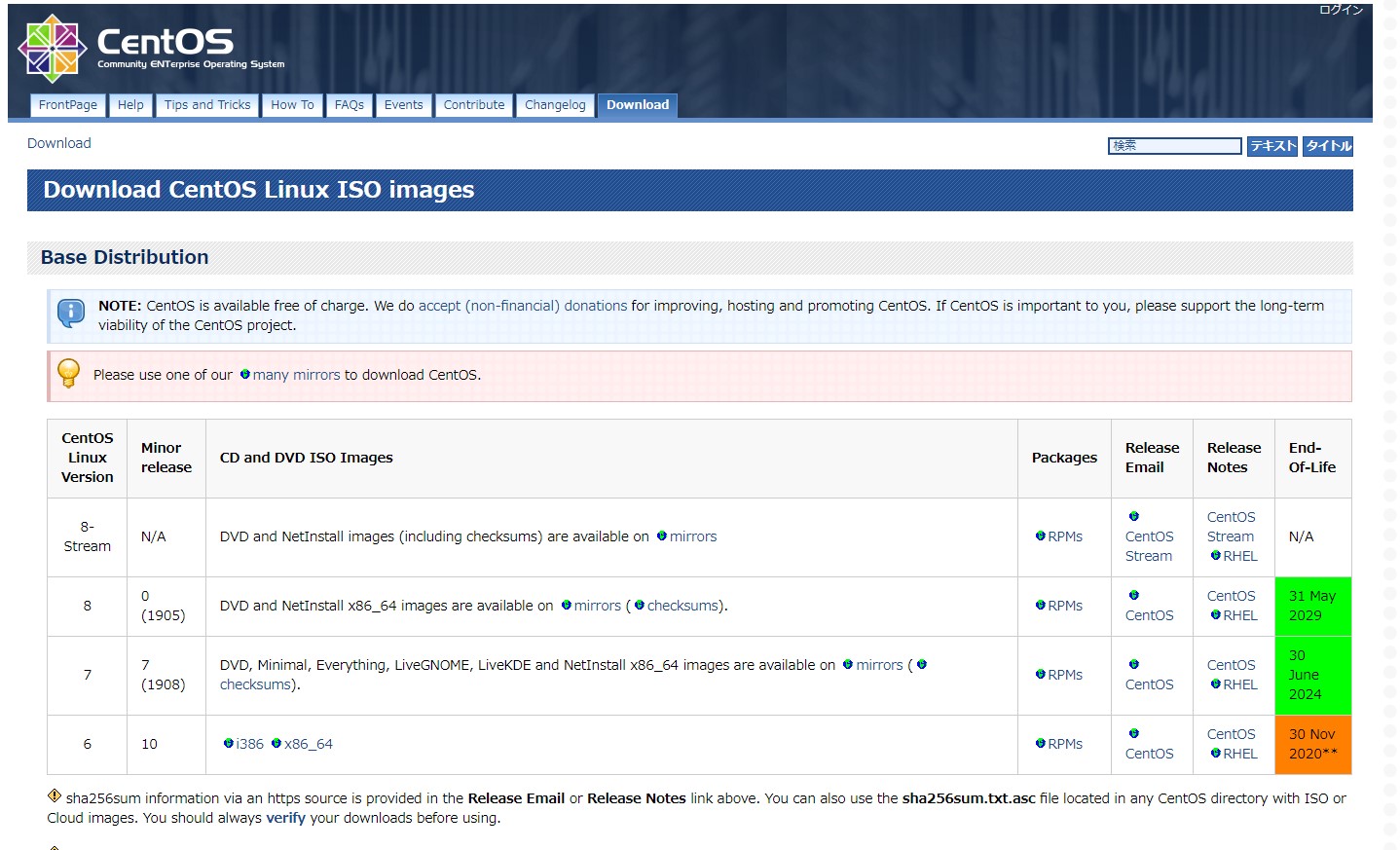The width and height of the screenshot is (1400, 850).
Task: Open the many mirrors link
Action: click(297, 375)
